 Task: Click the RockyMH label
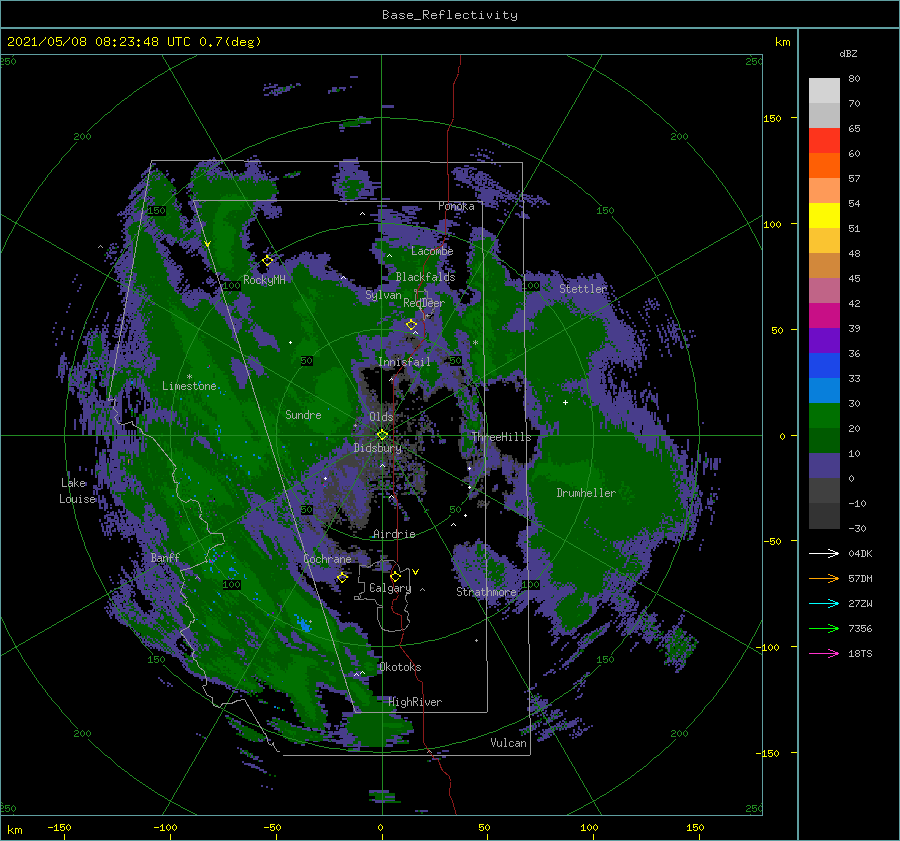(264, 280)
